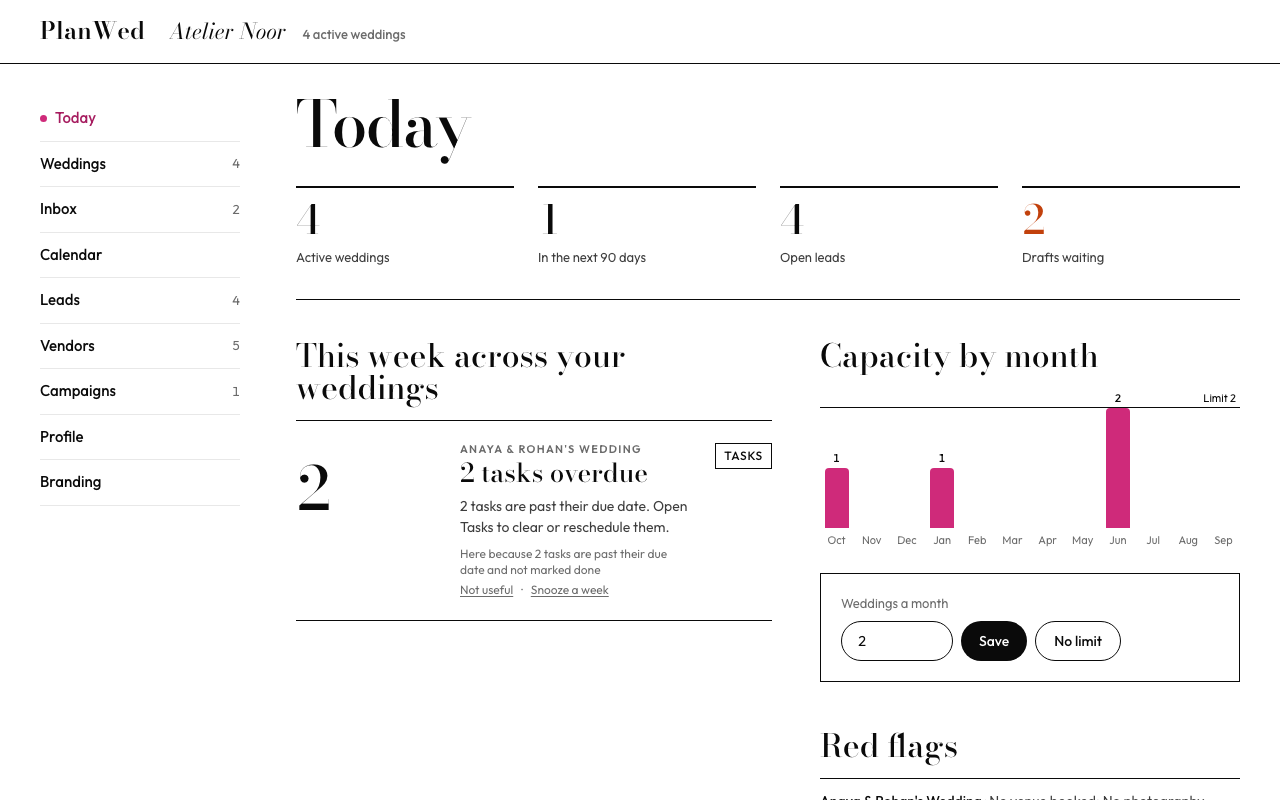Click the Nov label on the chart axis

[x=872, y=540]
